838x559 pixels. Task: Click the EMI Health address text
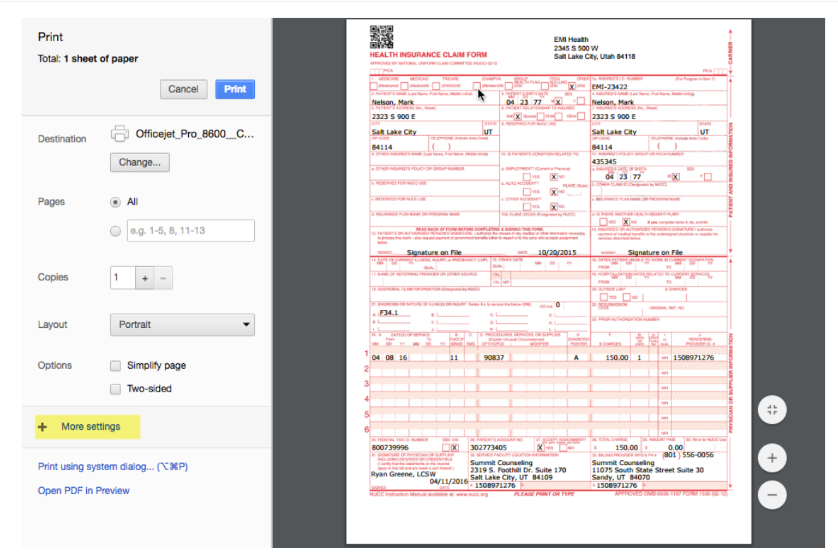pos(594,48)
